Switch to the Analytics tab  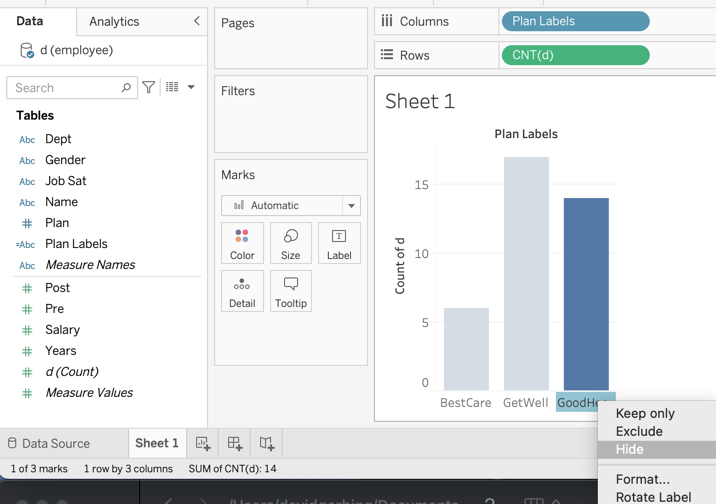pyautogui.click(x=114, y=21)
